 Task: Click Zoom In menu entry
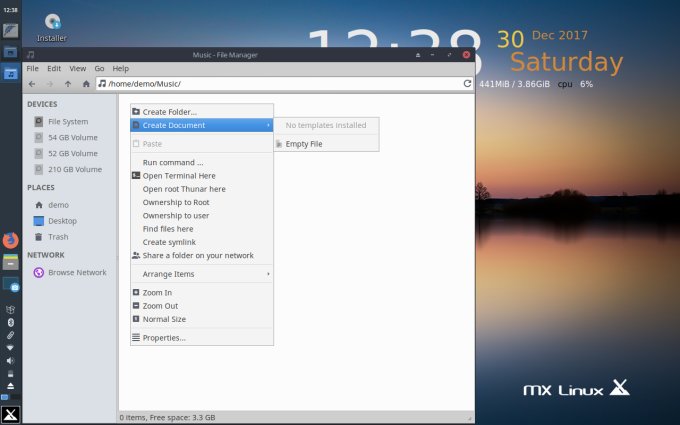pos(202,293)
